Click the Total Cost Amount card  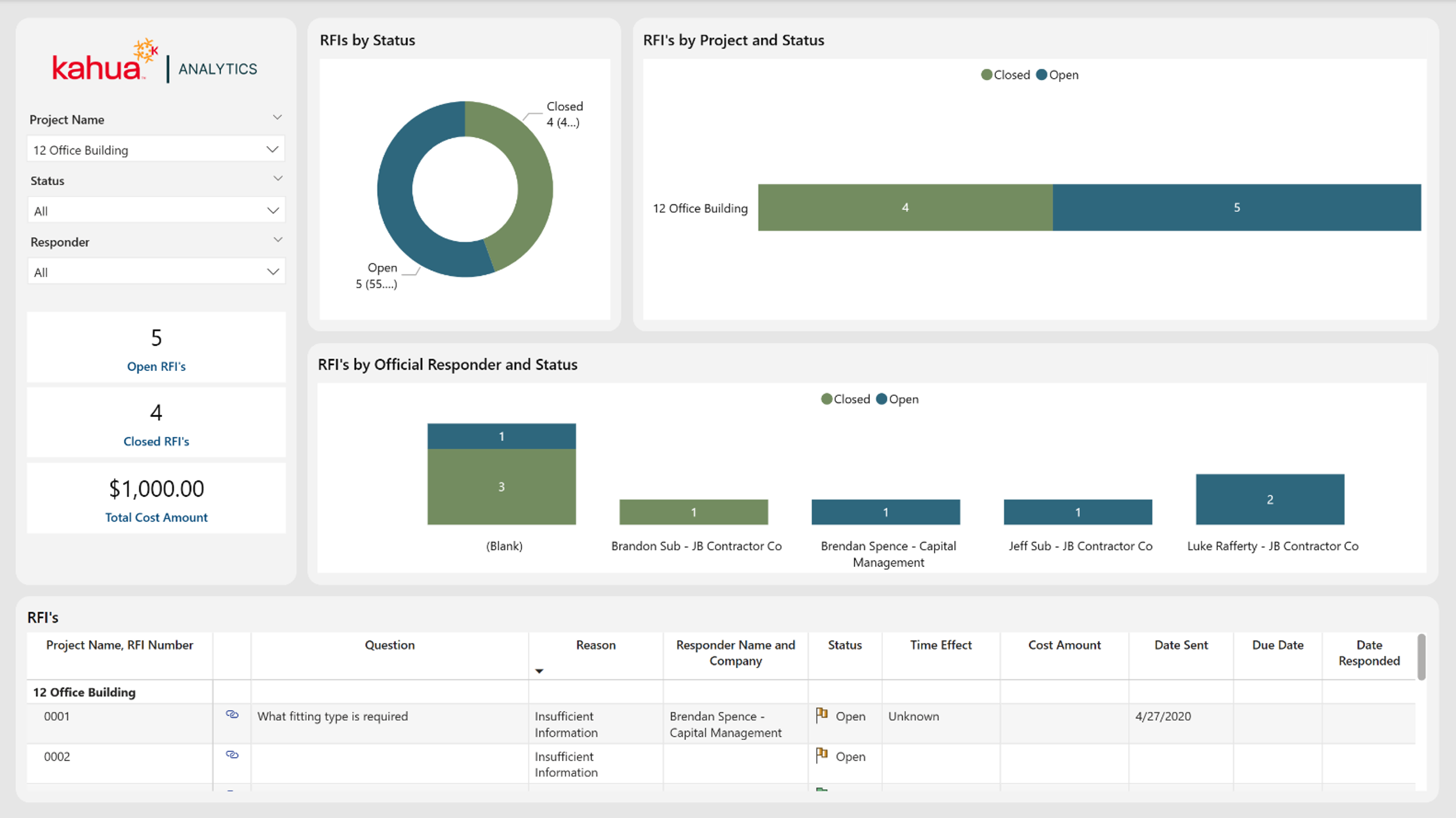(x=156, y=499)
